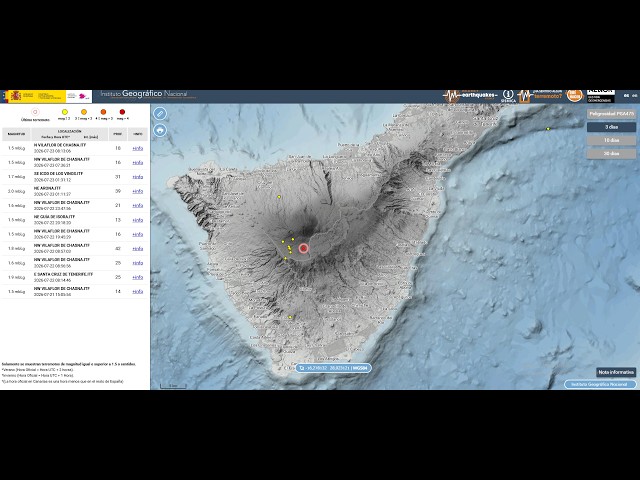Click the black-and-white logo in header
Screen dimensions: 640x480
(x=601, y=96)
